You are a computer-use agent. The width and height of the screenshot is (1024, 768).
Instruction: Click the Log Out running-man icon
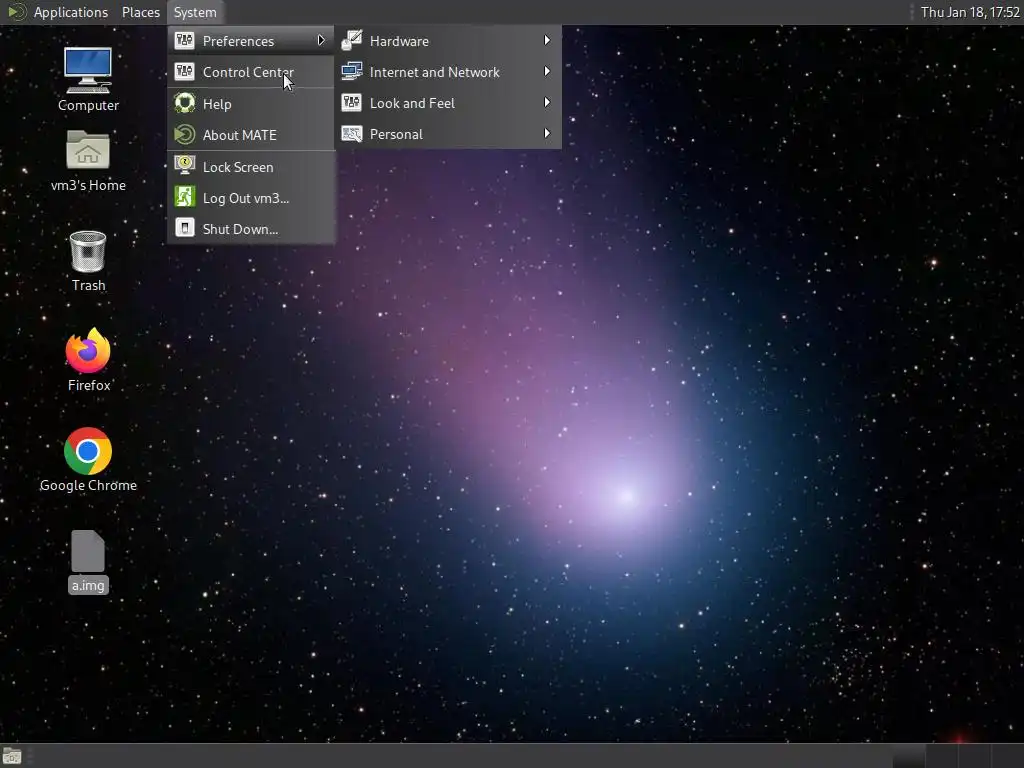coord(185,197)
